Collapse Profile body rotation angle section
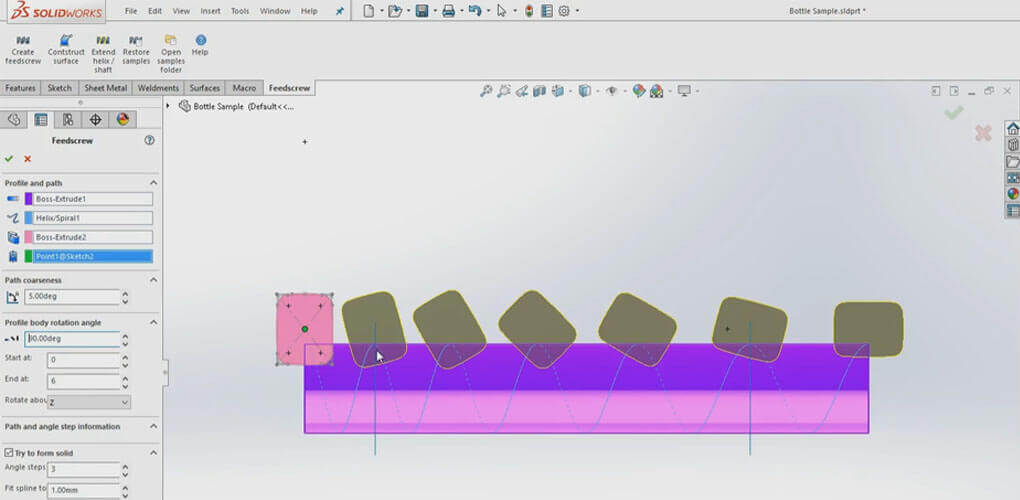The width and height of the screenshot is (1020, 500). click(x=154, y=322)
